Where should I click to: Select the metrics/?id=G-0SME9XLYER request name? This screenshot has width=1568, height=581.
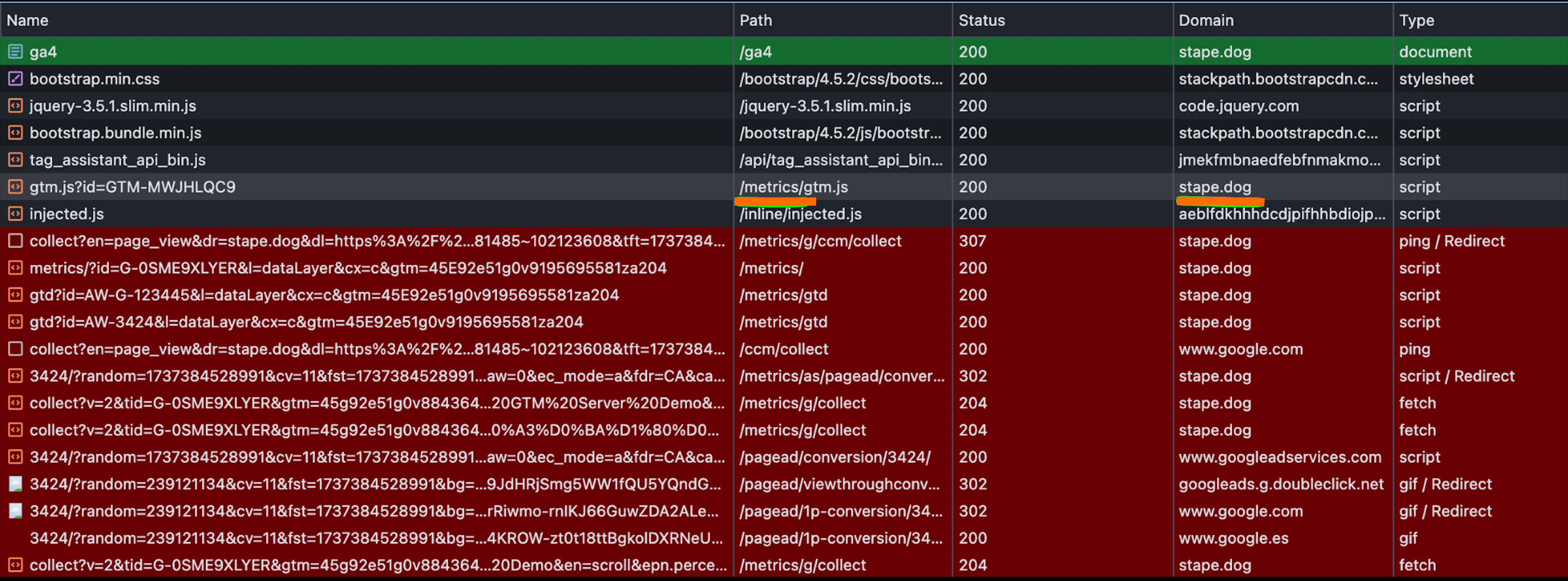tap(347, 268)
